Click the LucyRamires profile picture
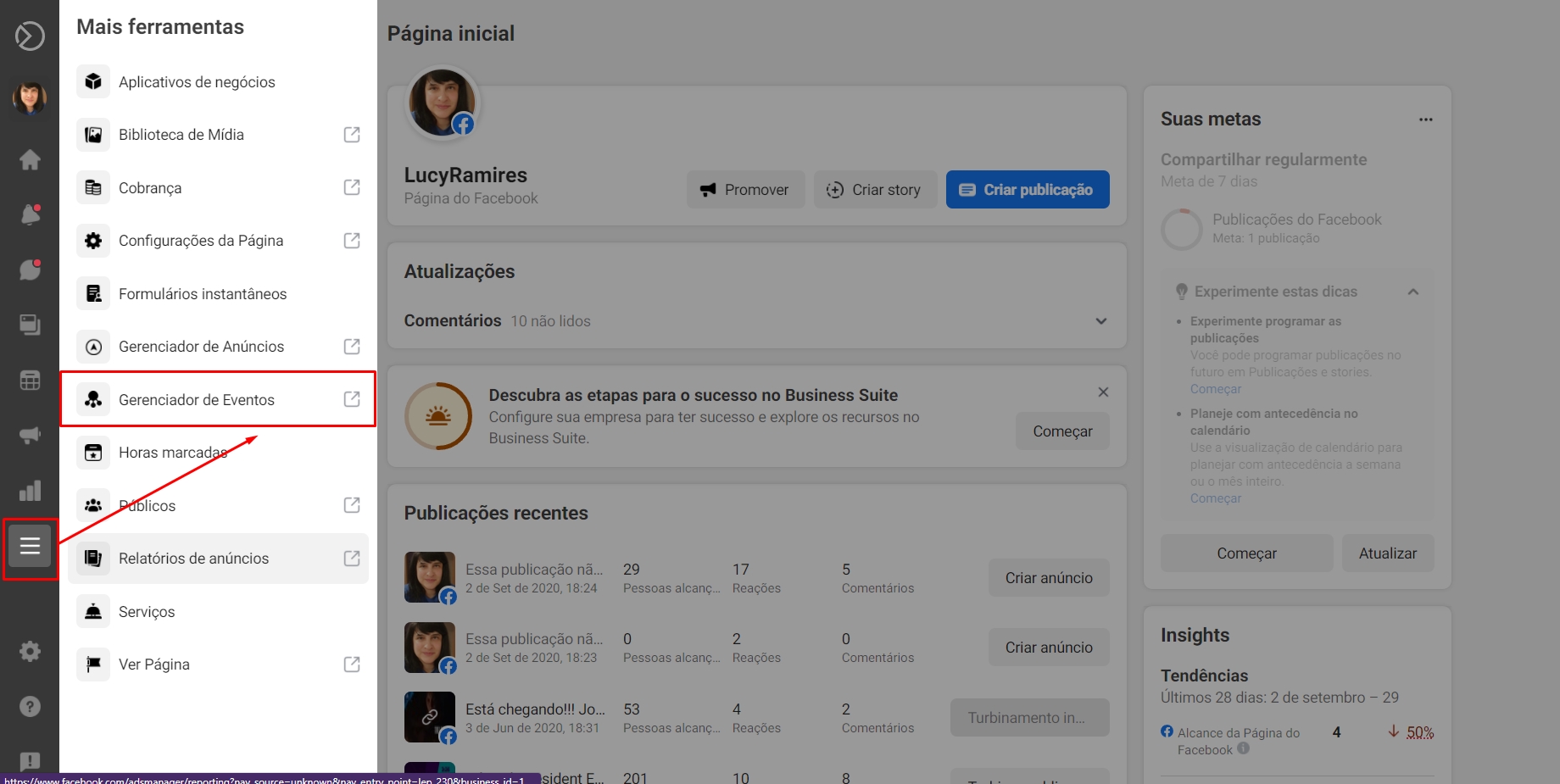 pos(442,103)
